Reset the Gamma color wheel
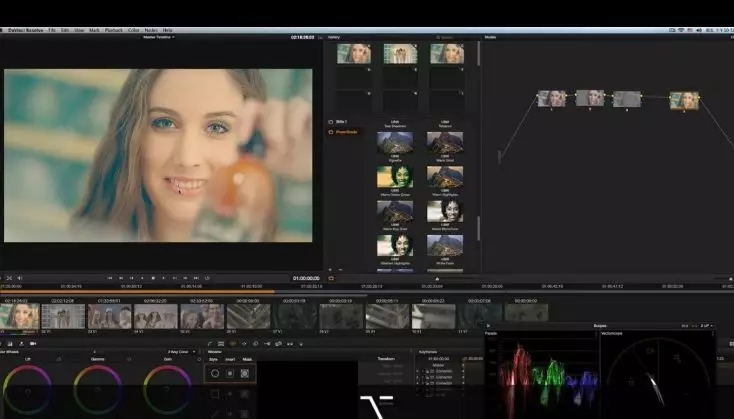 (x=129, y=359)
